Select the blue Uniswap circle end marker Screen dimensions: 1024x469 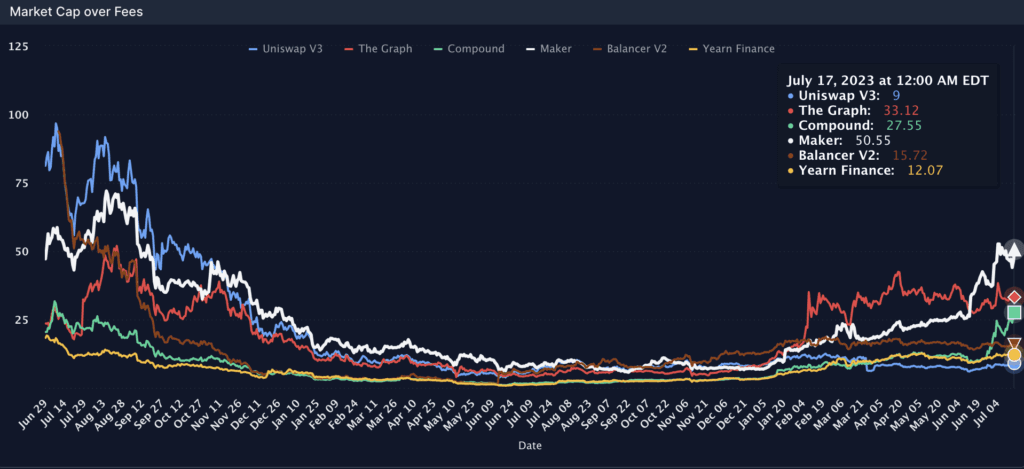1014,364
